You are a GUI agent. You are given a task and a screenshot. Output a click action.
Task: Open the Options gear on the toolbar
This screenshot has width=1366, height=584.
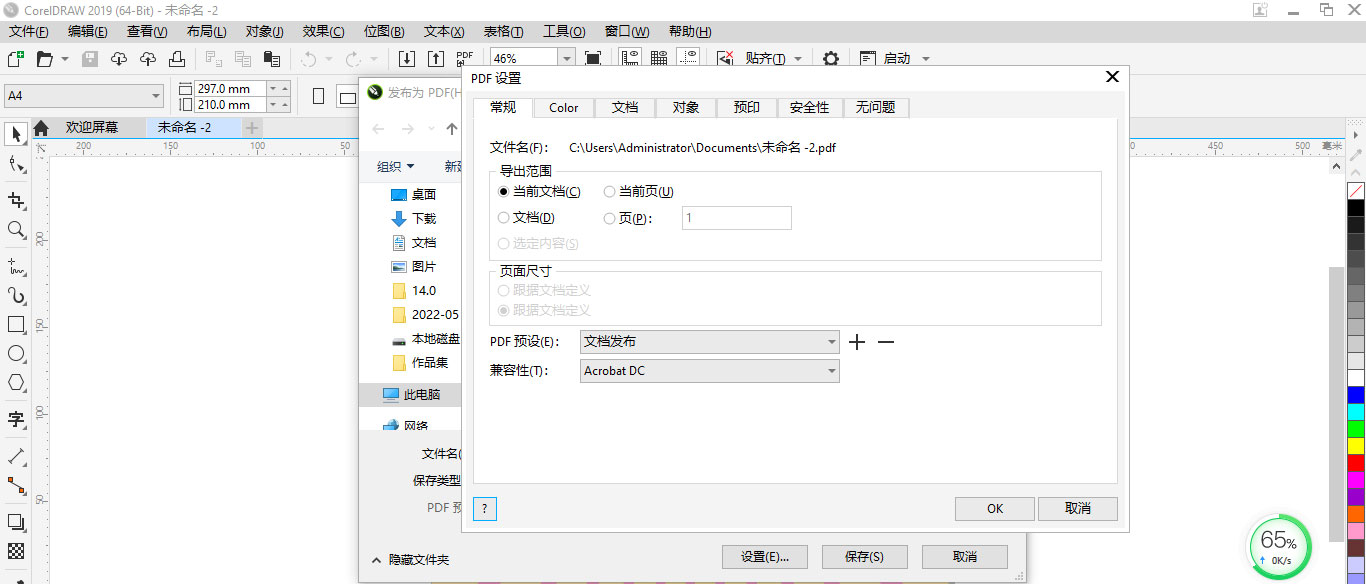point(830,58)
